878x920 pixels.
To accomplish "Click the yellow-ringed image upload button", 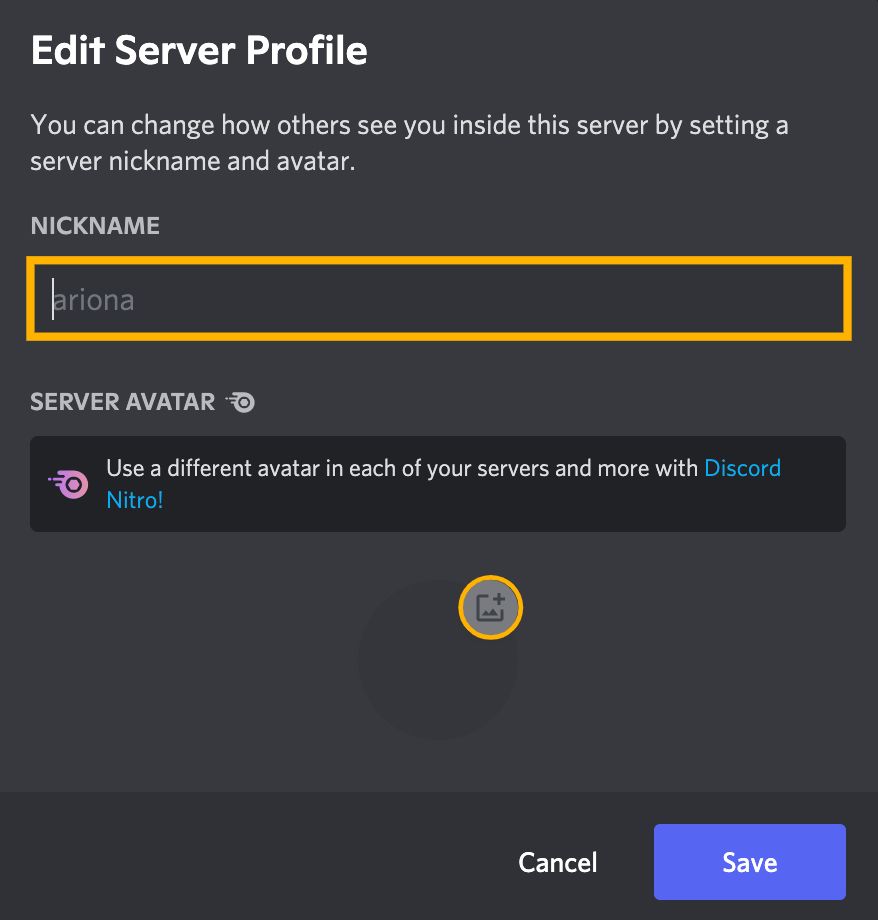I will [x=490, y=607].
